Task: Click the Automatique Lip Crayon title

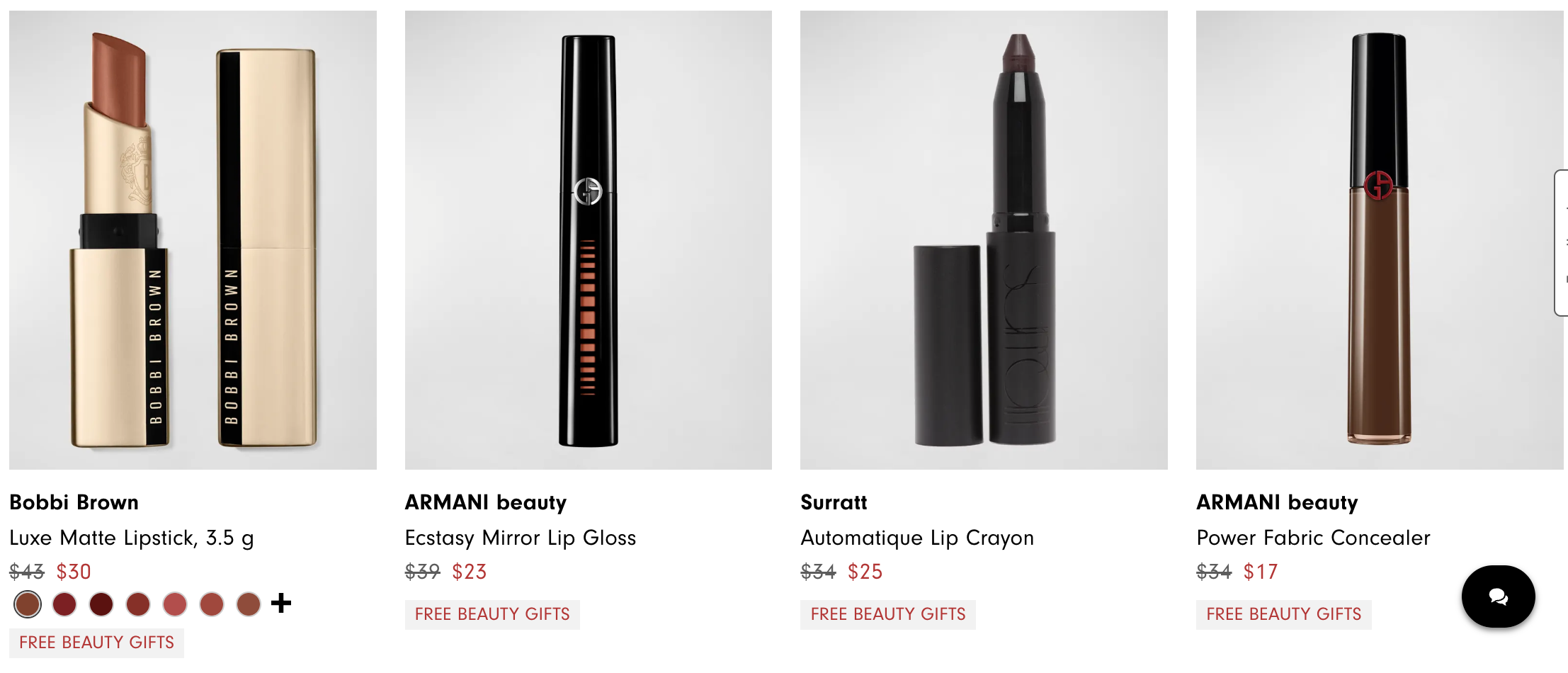Action: [917, 538]
